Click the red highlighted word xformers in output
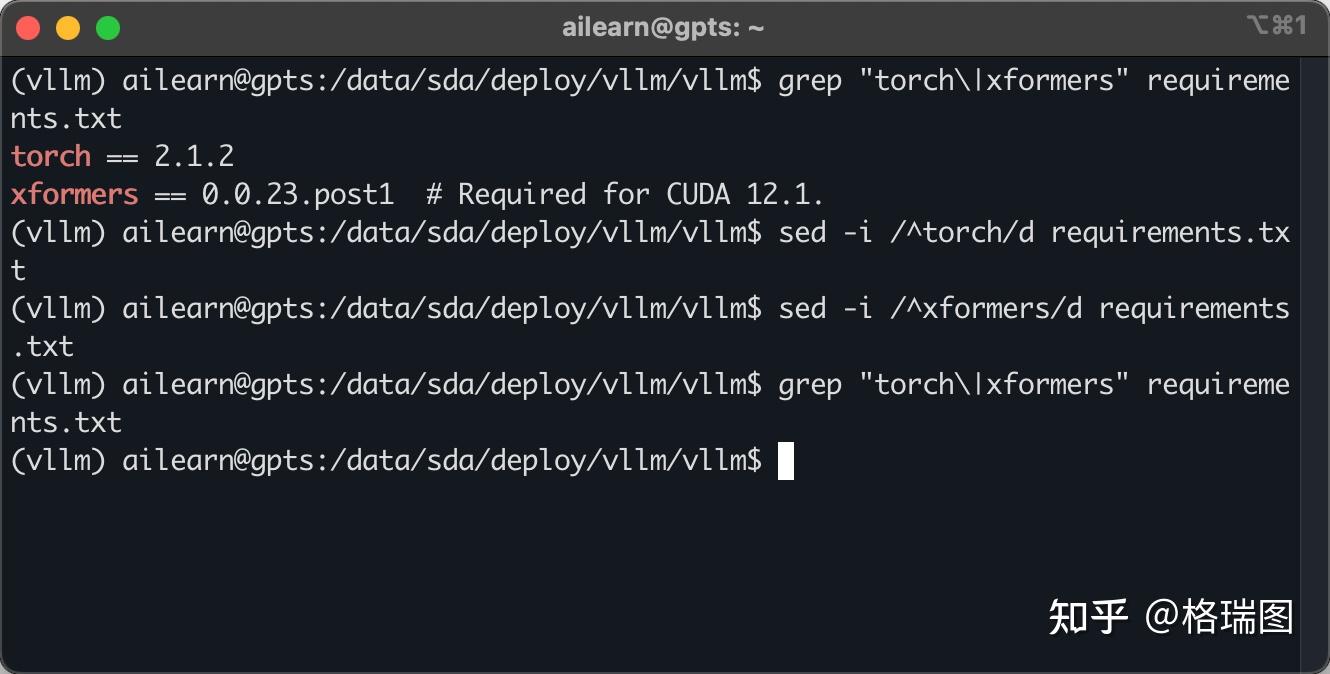 [75, 194]
